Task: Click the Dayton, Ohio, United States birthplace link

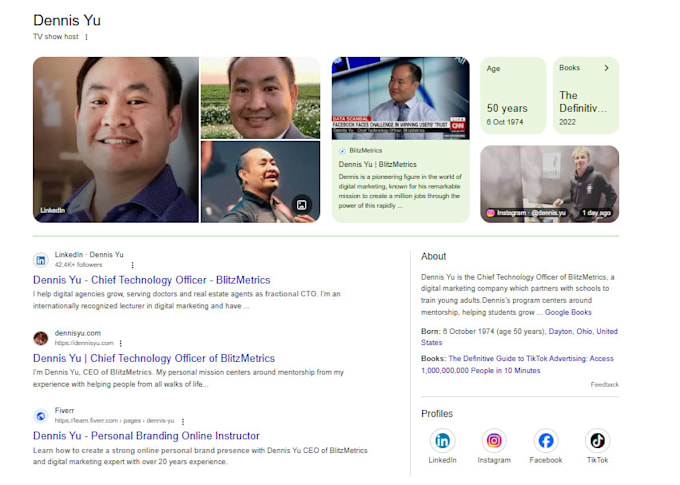Action: point(519,337)
